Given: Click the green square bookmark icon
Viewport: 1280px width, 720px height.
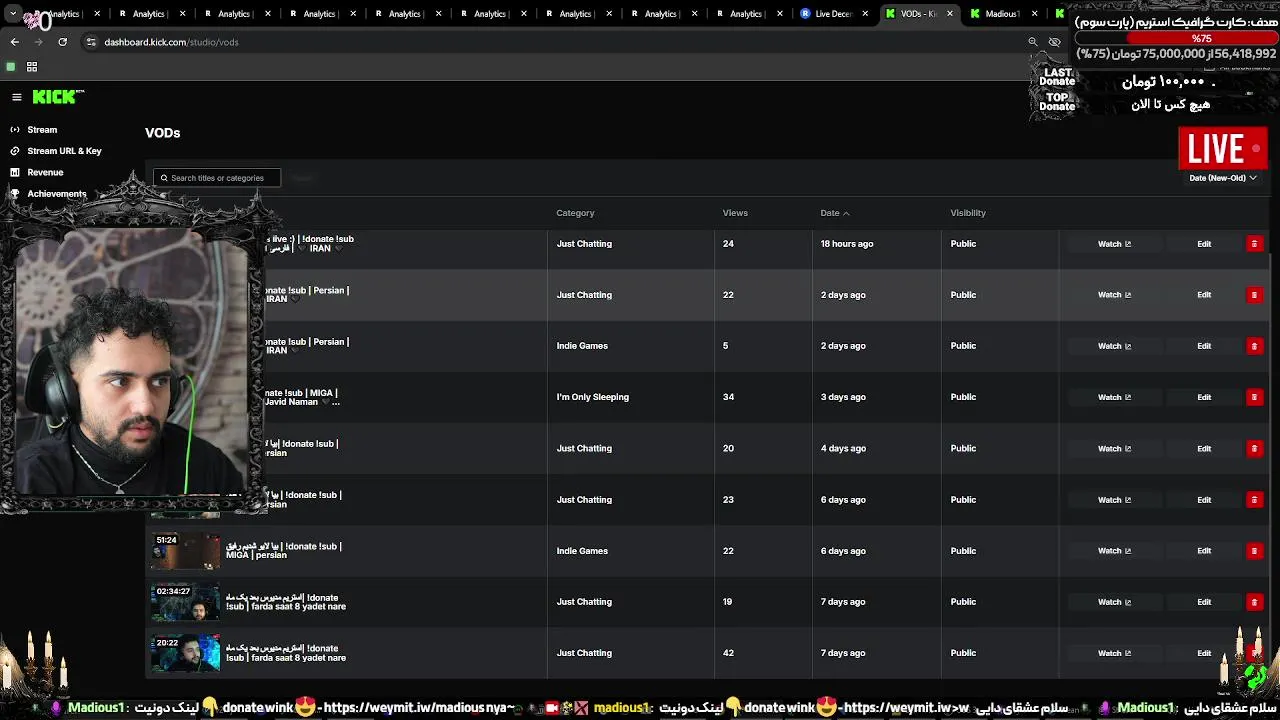Looking at the screenshot, I should point(11,67).
